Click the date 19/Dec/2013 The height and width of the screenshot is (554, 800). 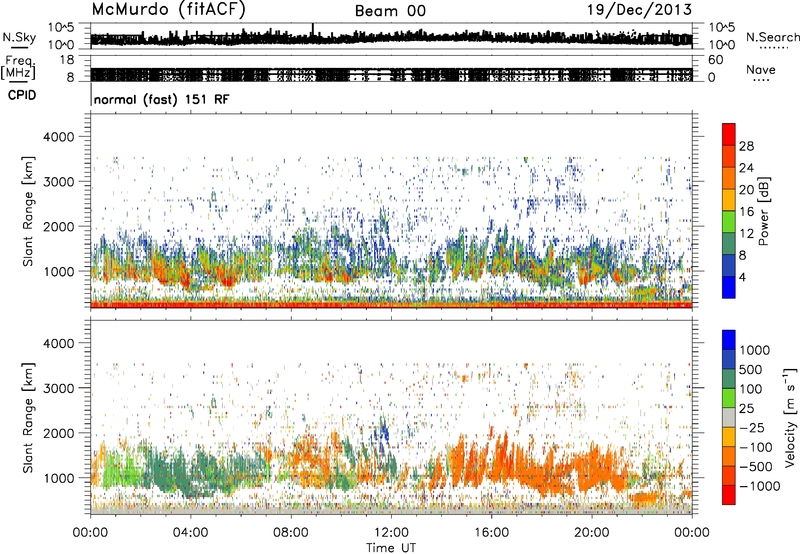tap(640, 9)
